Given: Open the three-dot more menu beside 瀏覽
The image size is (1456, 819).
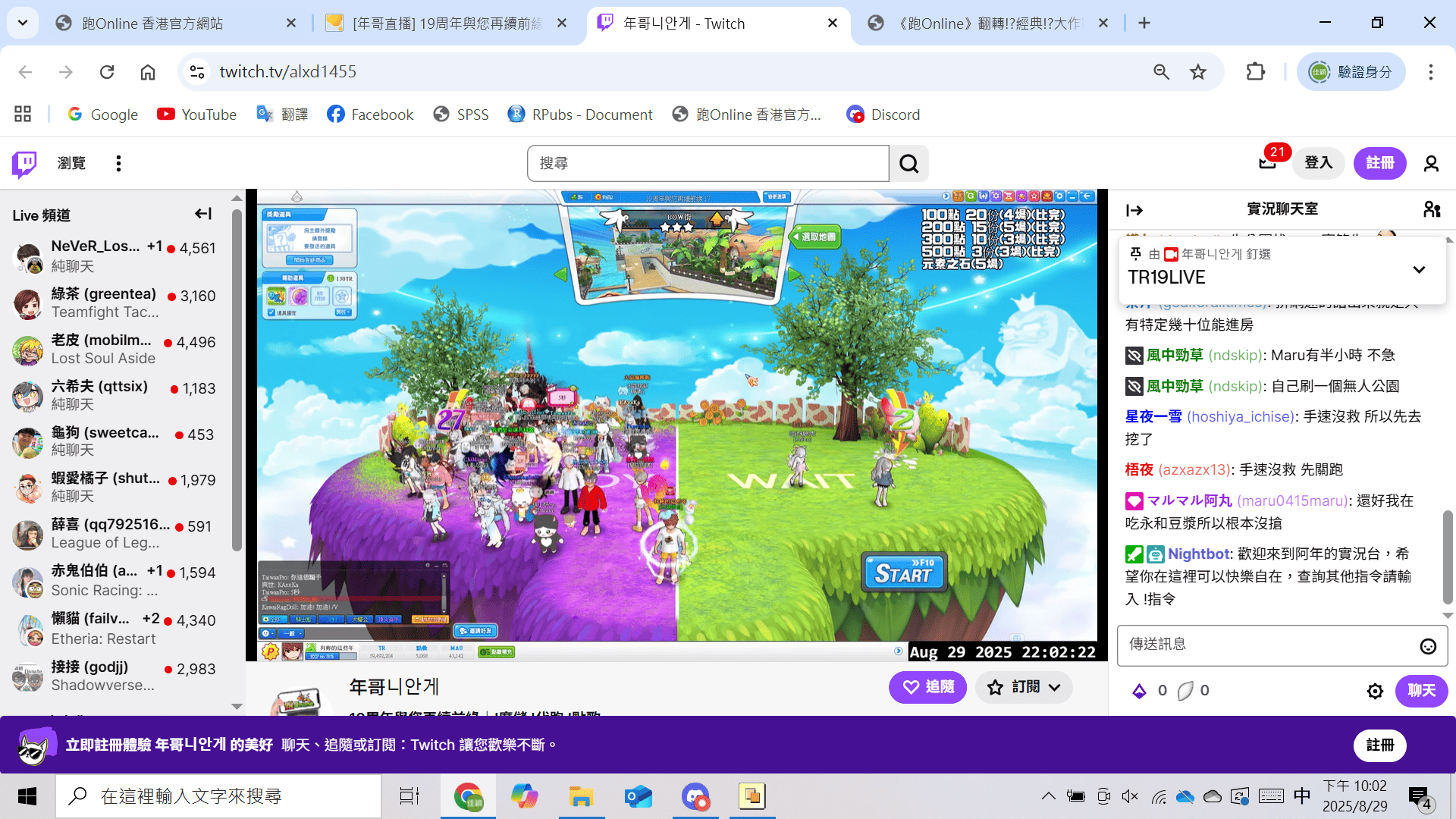Looking at the screenshot, I should 118,163.
